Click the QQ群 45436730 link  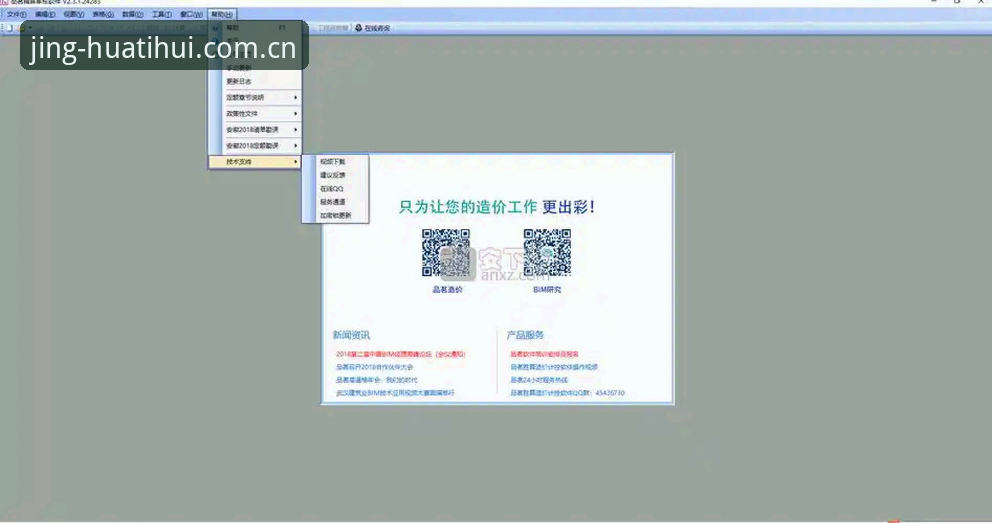point(567,393)
